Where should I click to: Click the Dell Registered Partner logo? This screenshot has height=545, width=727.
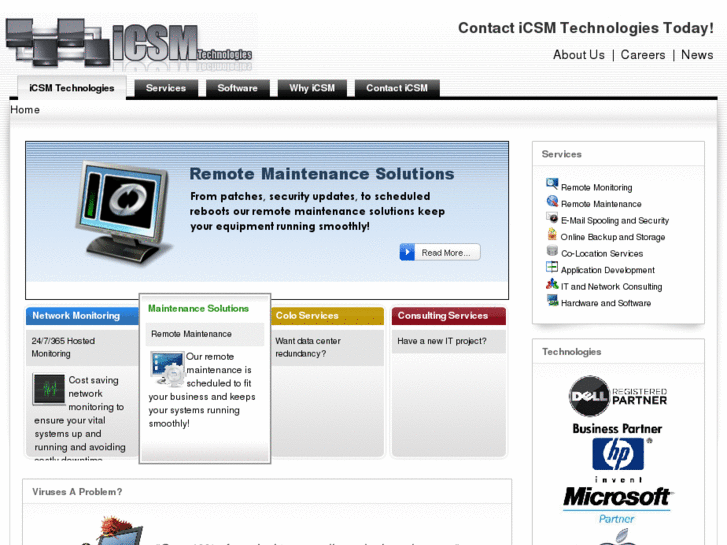(x=618, y=396)
